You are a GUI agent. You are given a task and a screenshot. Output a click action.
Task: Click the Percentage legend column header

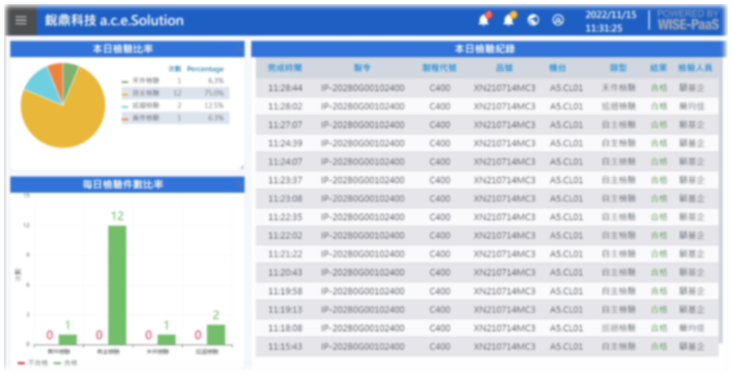tap(205, 69)
